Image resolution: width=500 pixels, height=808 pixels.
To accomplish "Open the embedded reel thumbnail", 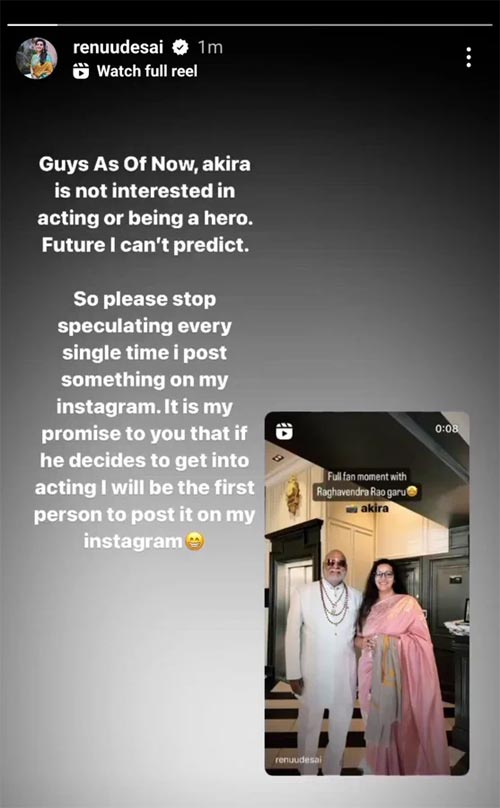I will coord(367,593).
